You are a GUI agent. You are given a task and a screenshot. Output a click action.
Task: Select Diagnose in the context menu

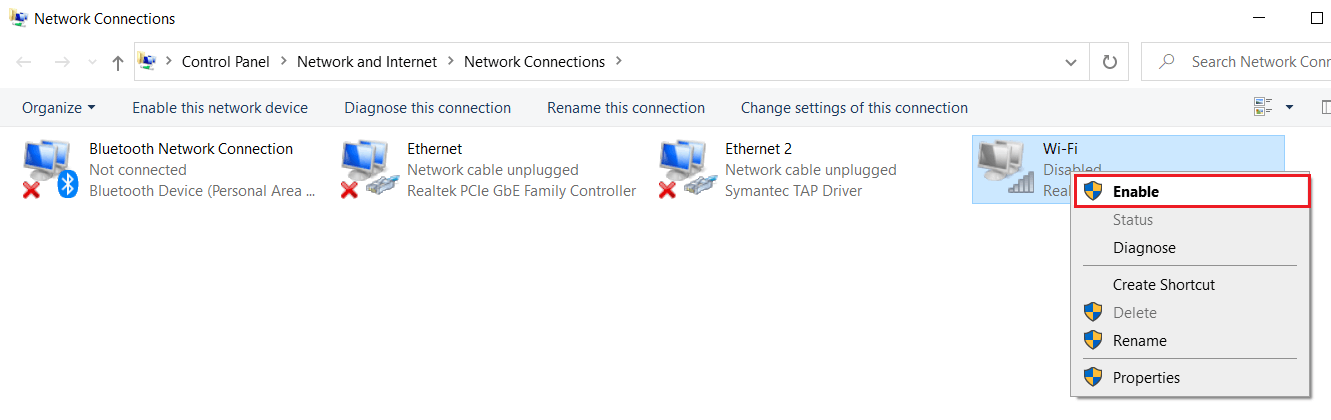click(1144, 248)
